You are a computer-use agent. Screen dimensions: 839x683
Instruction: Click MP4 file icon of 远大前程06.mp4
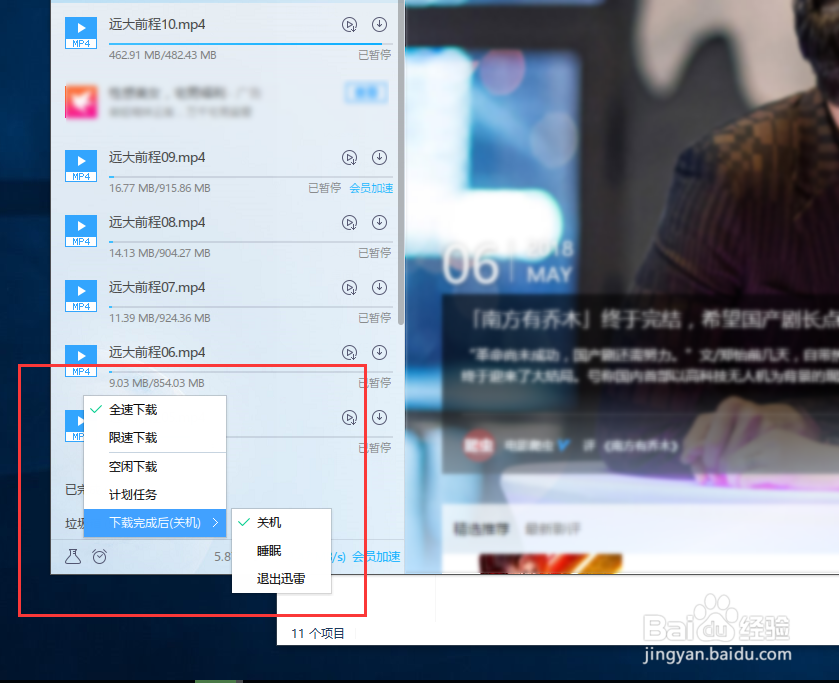pos(81,361)
